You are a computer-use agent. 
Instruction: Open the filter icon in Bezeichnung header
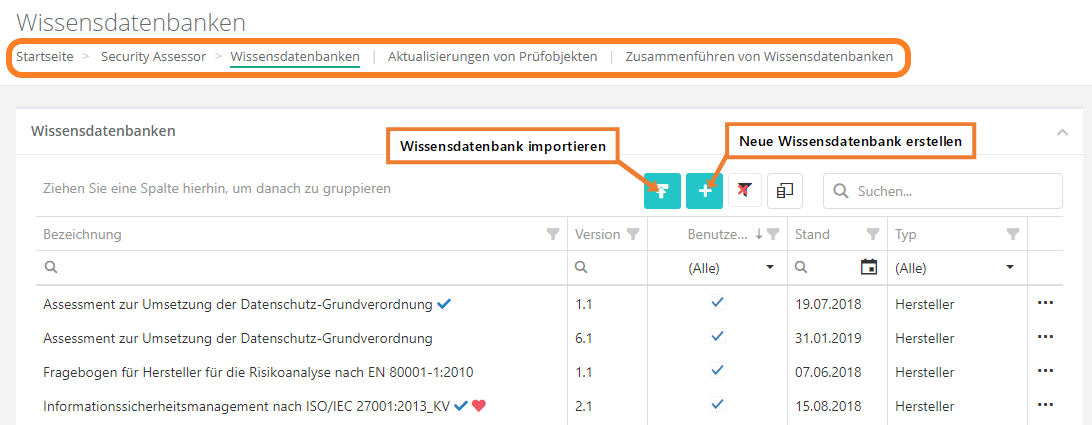(x=553, y=234)
